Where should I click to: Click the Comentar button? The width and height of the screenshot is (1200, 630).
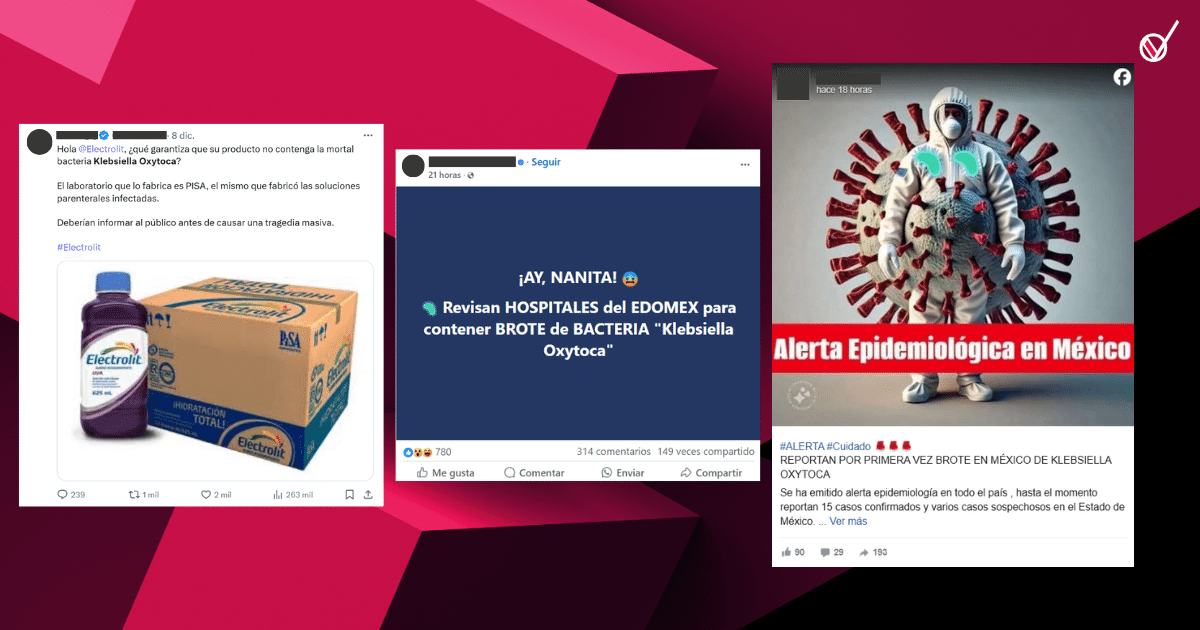[535, 473]
